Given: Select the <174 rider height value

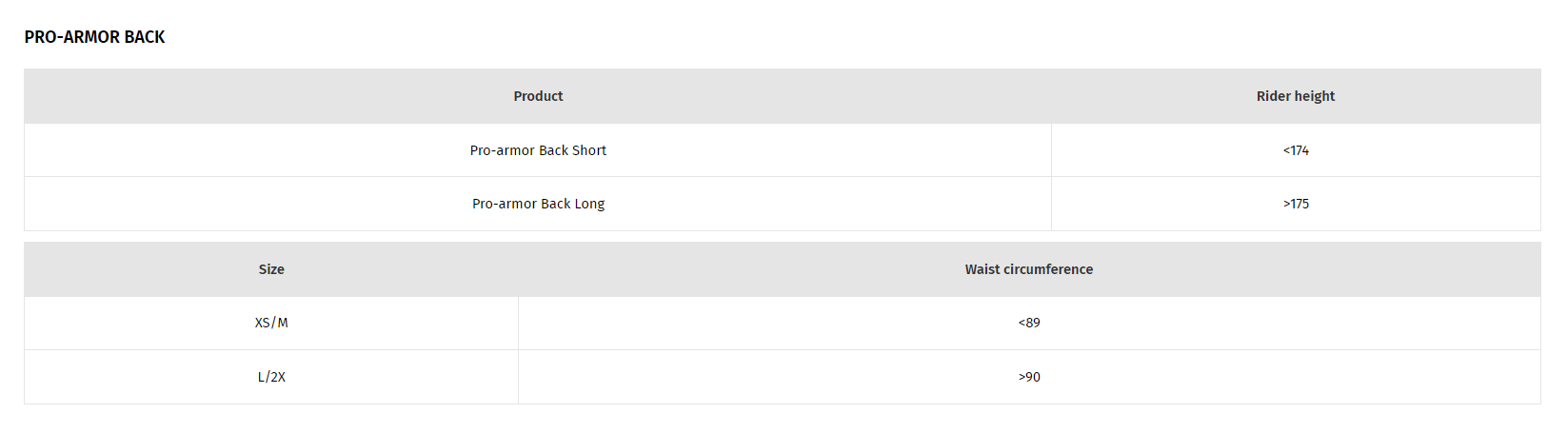Looking at the screenshot, I should [x=1296, y=150].
